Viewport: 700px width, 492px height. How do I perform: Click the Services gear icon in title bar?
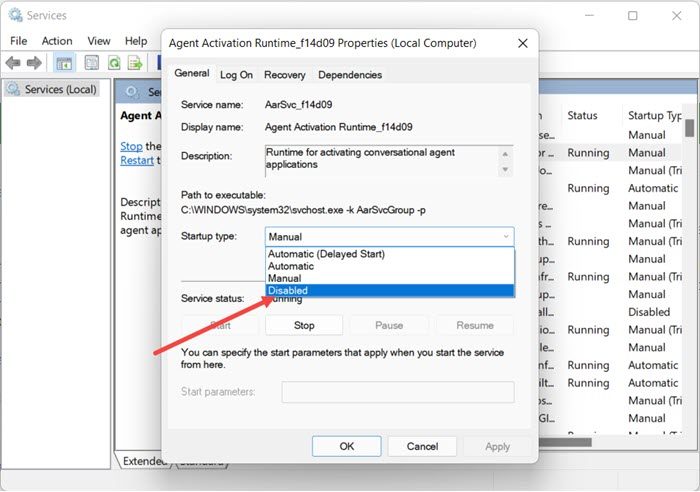(x=15, y=15)
